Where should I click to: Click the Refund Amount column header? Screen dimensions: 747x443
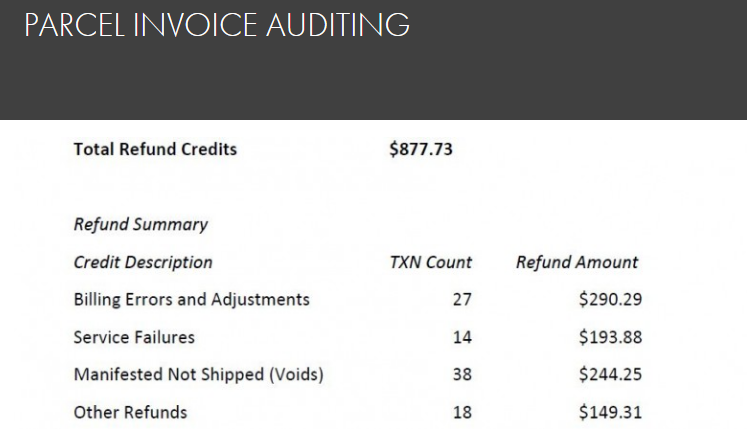(577, 262)
